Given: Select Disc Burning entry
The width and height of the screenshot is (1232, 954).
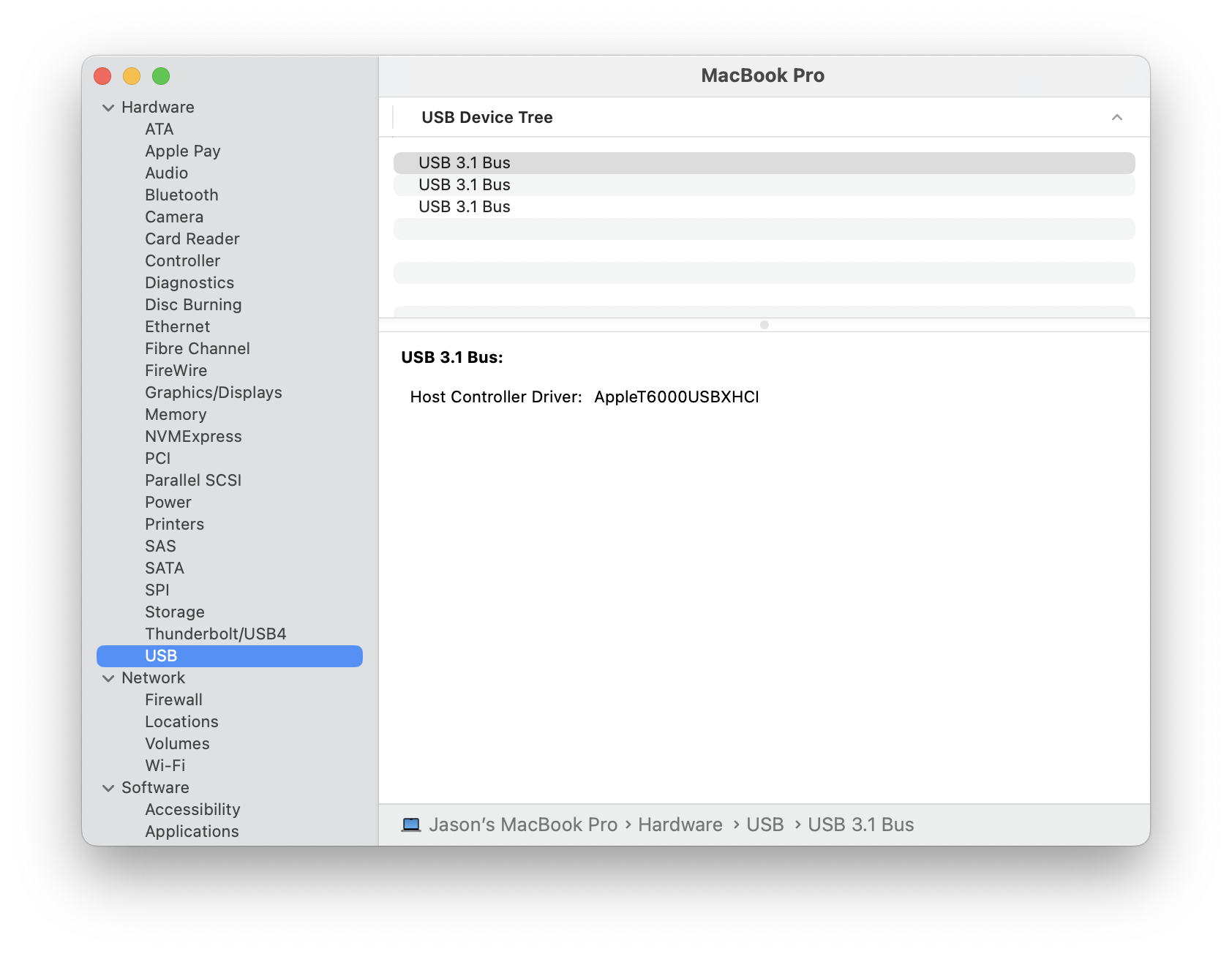Looking at the screenshot, I should pos(193,305).
